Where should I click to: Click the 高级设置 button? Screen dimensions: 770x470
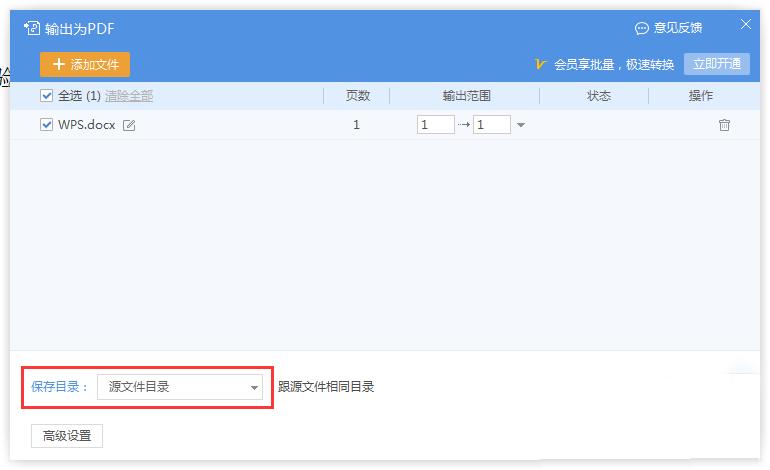point(67,436)
